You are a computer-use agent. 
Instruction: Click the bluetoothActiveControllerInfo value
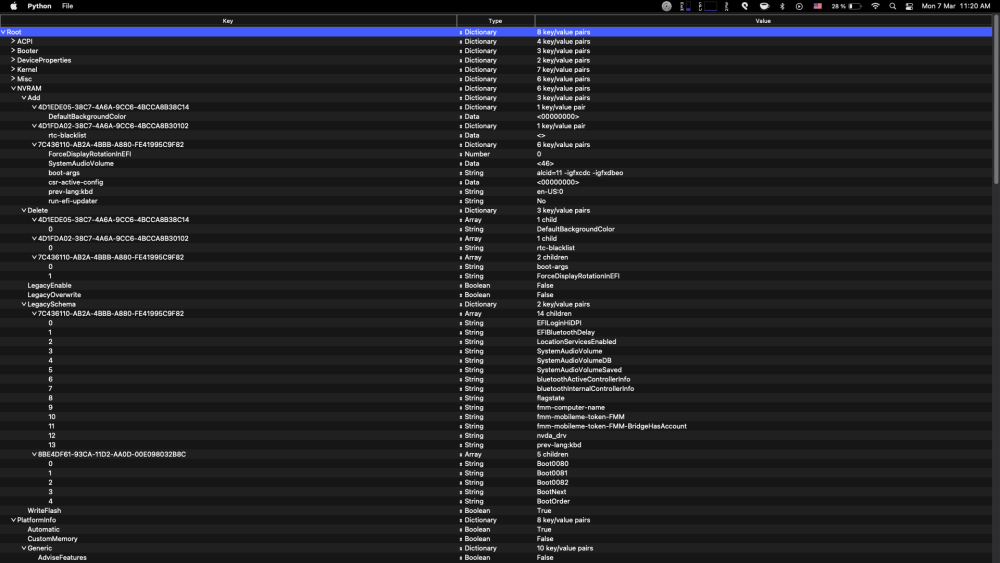(583, 379)
